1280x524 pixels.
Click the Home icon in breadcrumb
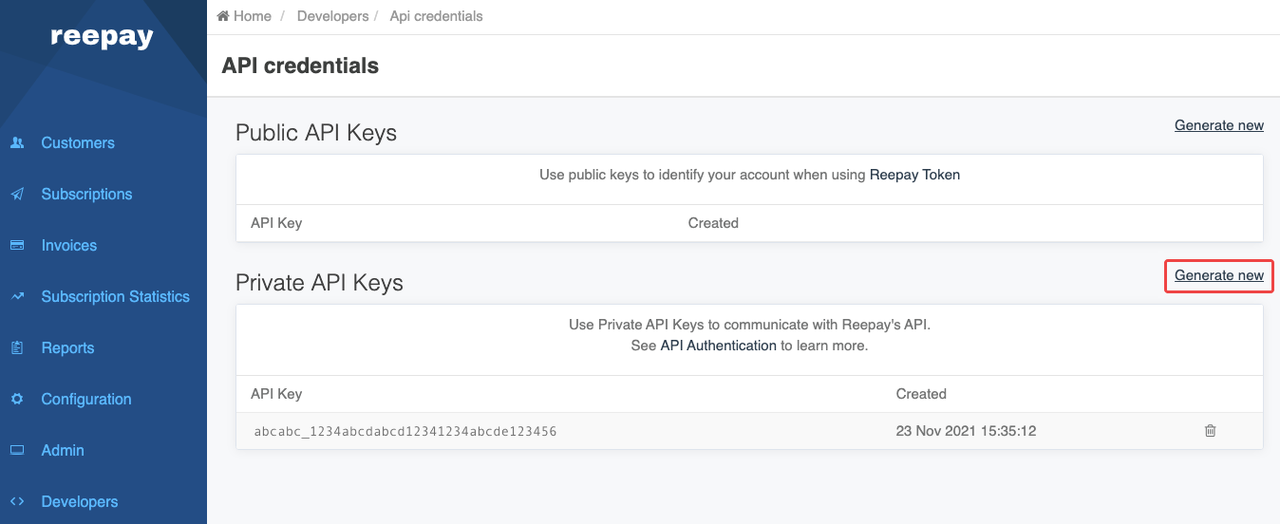point(223,16)
